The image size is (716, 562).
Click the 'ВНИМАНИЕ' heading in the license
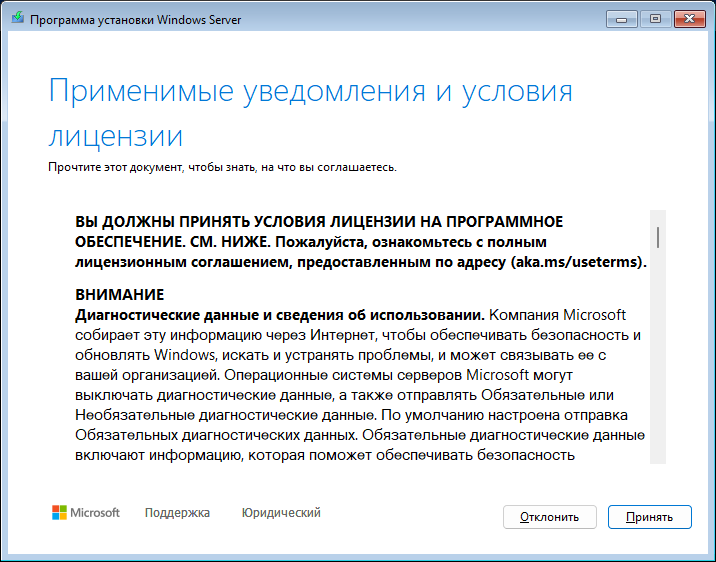coord(120,295)
